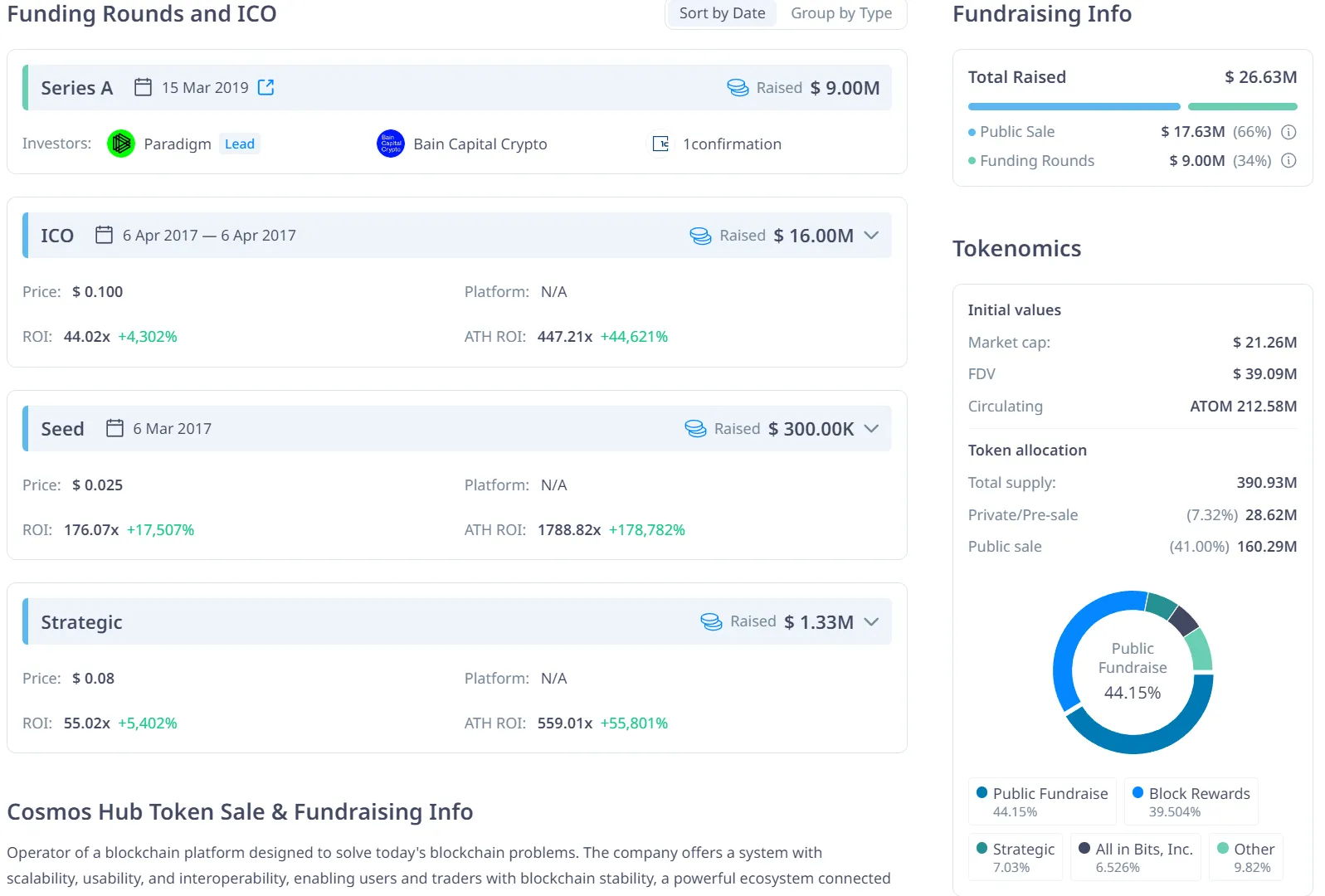Click Funding Rounds info icon
This screenshot has width=1325, height=896.
tap(1288, 161)
